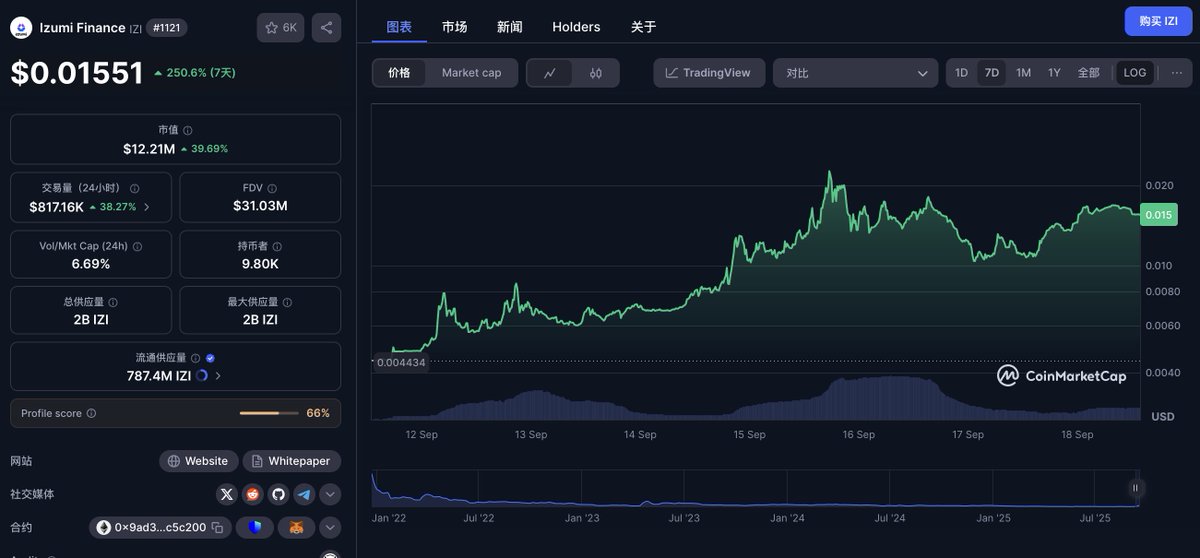Open TradingView chart mode
This screenshot has height=558, width=1200.
710,73
